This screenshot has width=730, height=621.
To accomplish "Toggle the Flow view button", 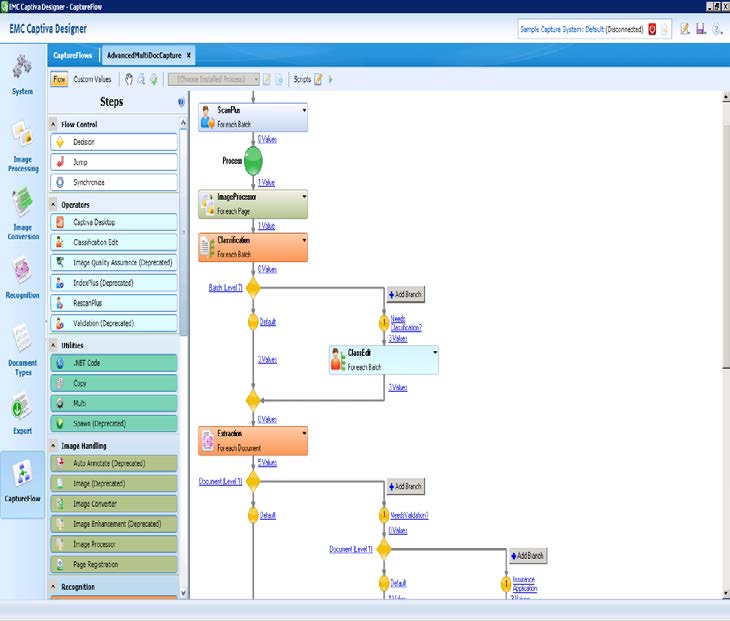I will pos(59,79).
